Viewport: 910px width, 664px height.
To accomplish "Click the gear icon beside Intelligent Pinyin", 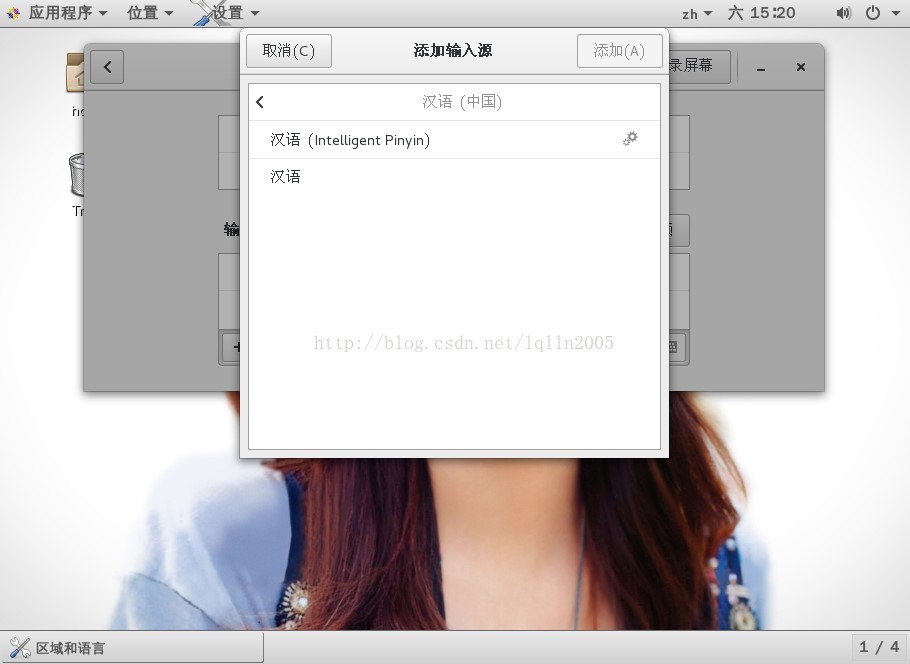I will pos(630,139).
